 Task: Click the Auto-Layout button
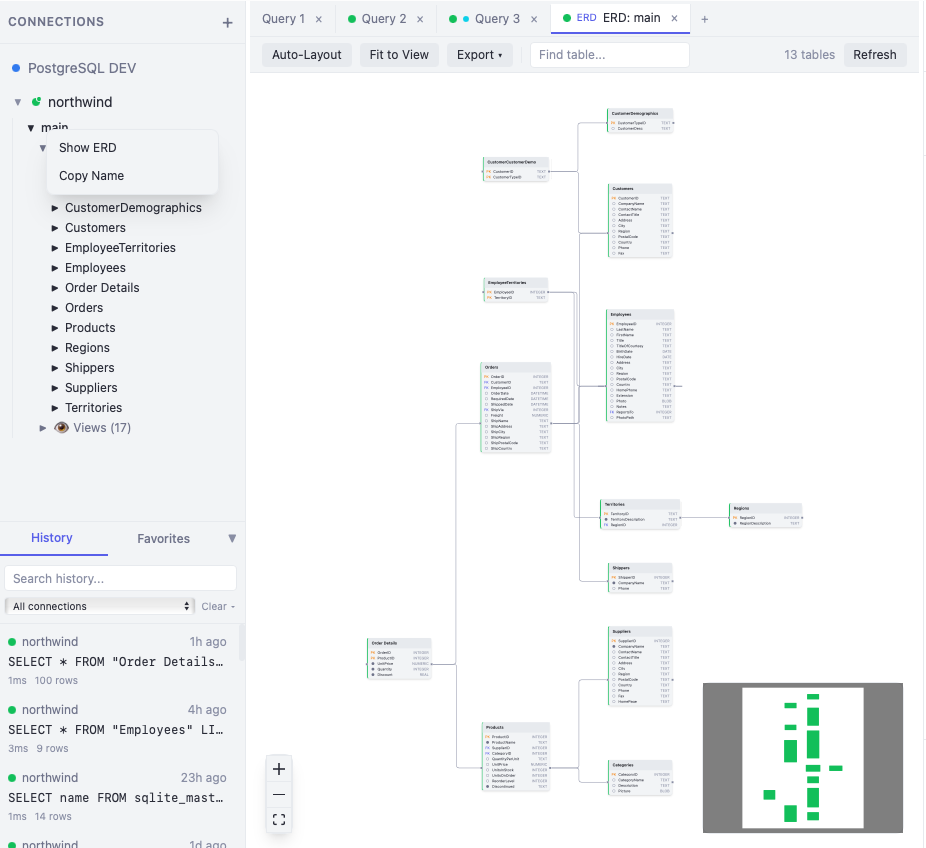307,55
